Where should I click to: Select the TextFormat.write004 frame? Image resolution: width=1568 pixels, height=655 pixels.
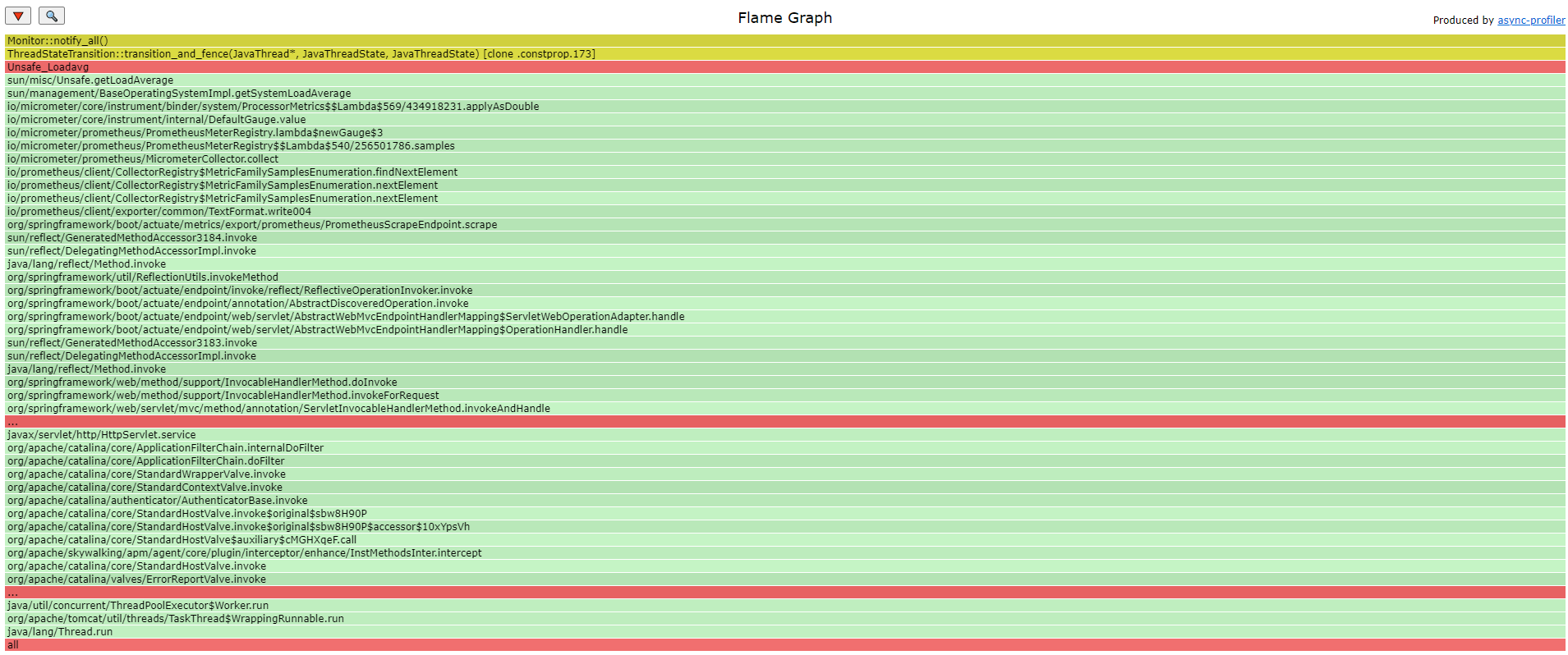(784, 212)
